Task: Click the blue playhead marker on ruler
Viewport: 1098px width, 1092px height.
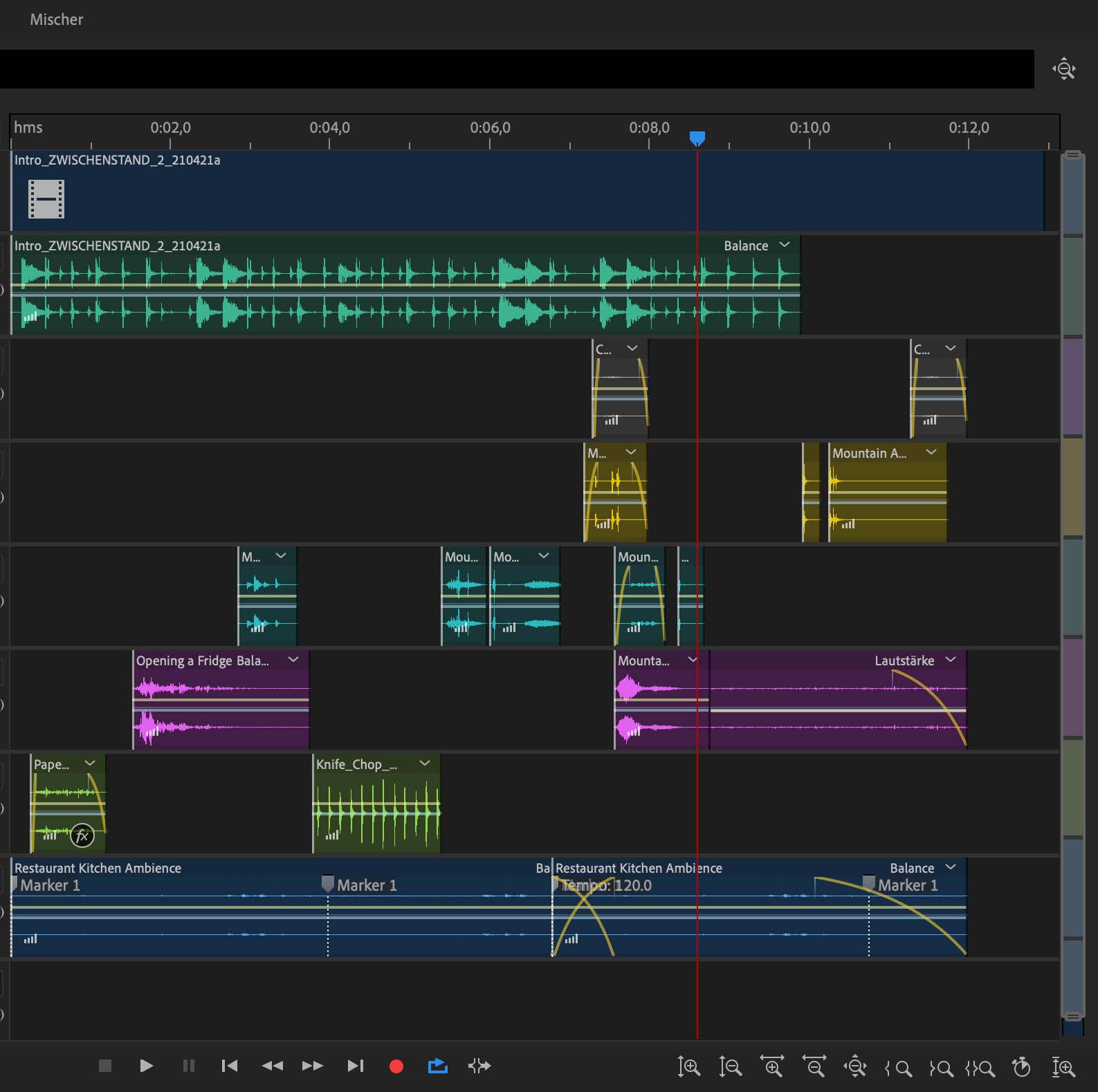Action: (697, 138)
